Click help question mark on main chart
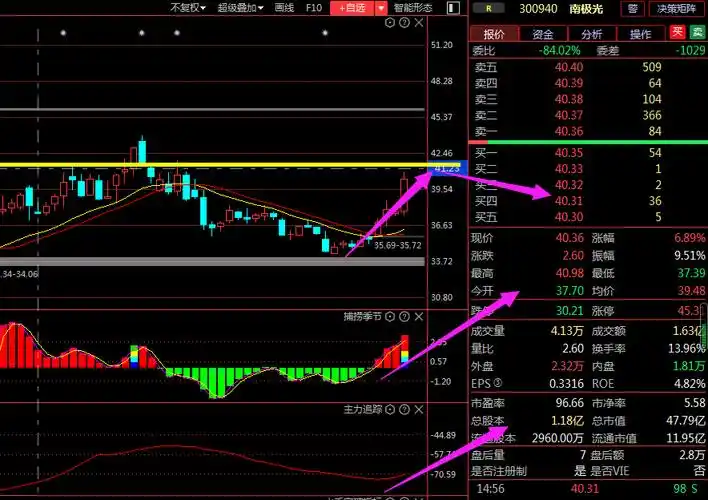This screenshot has height=500, width=708. [x=404, y=23]
